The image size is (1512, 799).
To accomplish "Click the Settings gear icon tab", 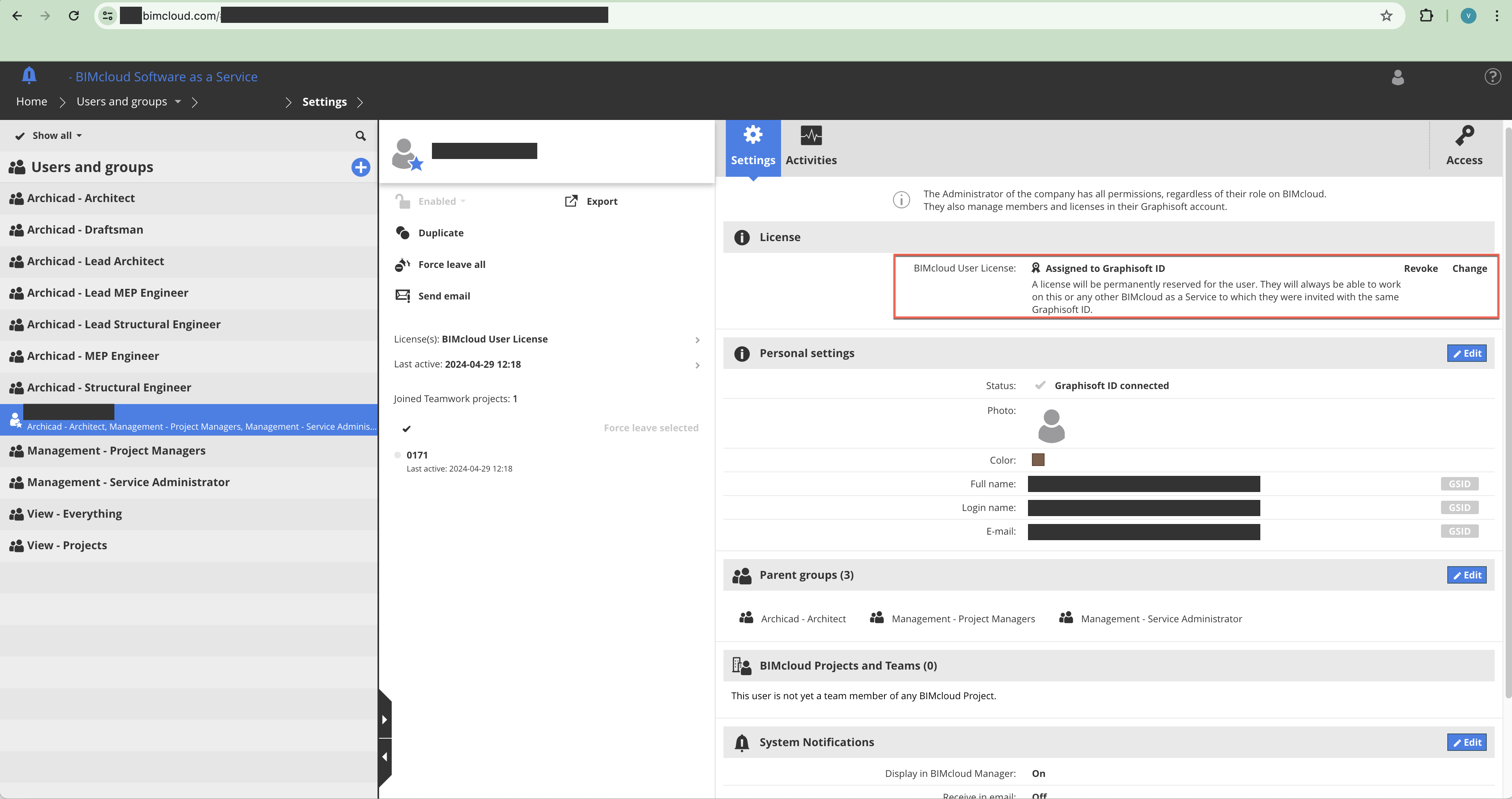I will tap(753, 147).
